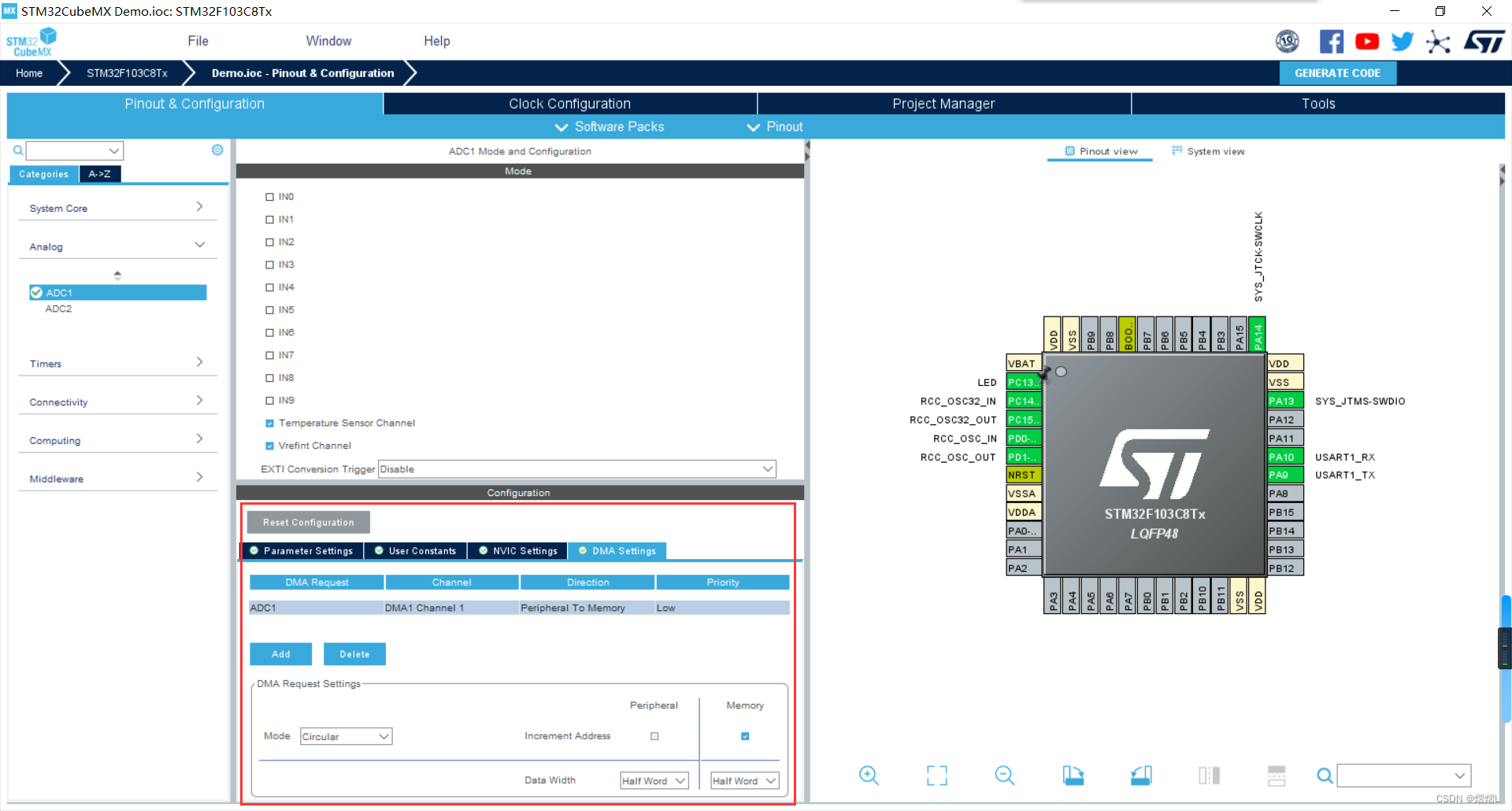
Task: Toggle the horizontal split view icon
Action: [x=1277, y=776]
